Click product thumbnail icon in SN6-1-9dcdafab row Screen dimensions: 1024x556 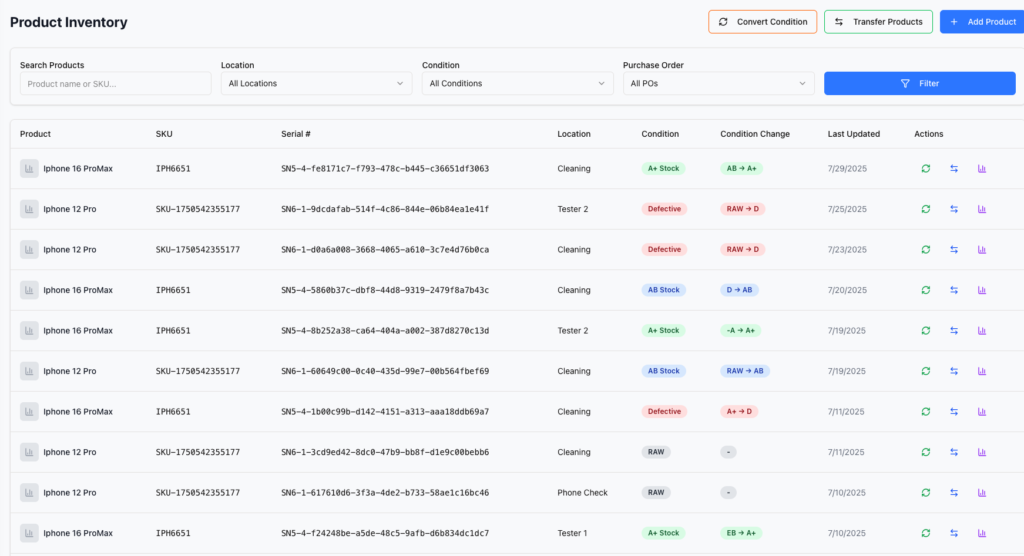pyautogui.click(x=29, y=209)
